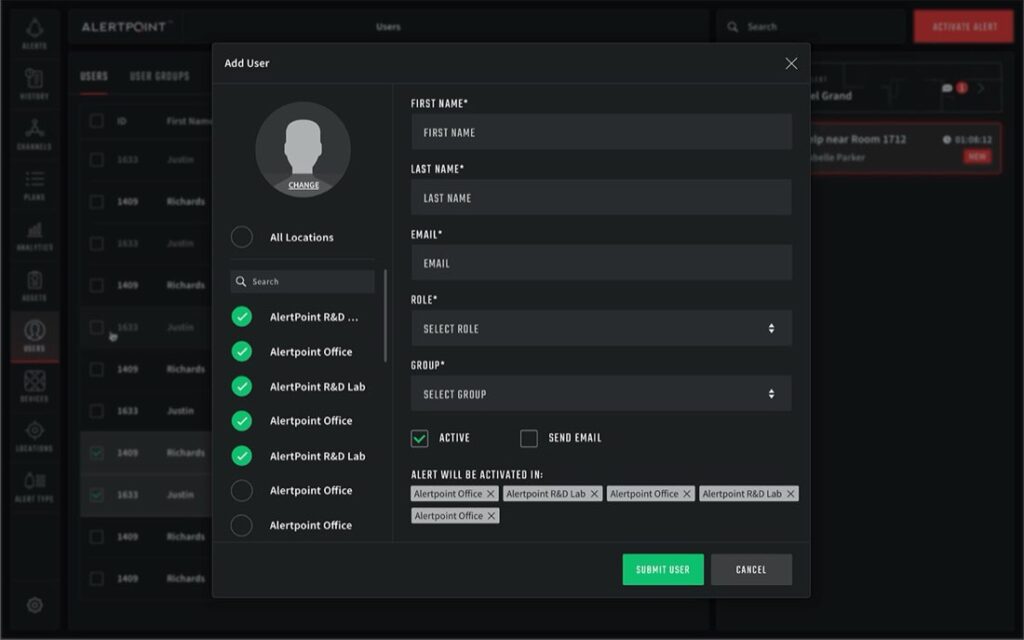Click the right chevron in the alert panel

pos(981,88)
